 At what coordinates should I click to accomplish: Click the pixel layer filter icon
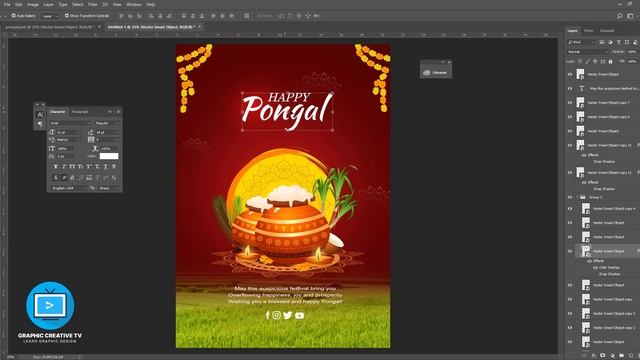(x=602, y=42)
